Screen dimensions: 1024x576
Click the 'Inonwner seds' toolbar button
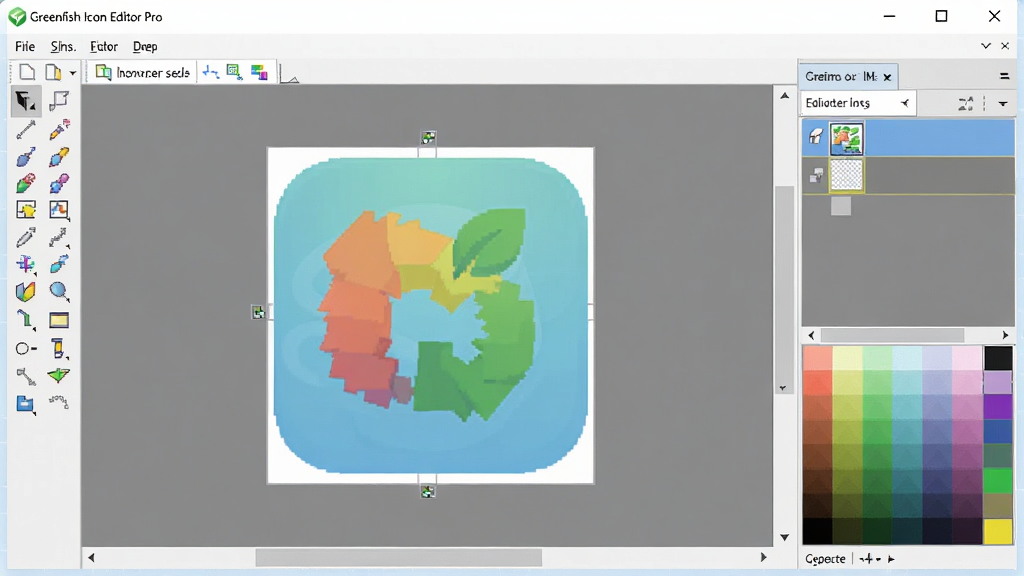(x=143, y=72)
